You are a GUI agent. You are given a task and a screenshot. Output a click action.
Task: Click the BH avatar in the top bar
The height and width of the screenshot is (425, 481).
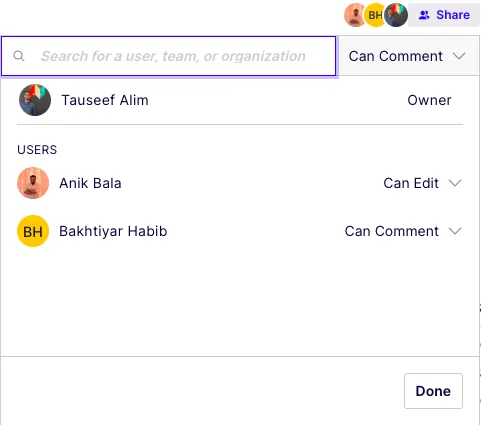click(x=374, y=15)
